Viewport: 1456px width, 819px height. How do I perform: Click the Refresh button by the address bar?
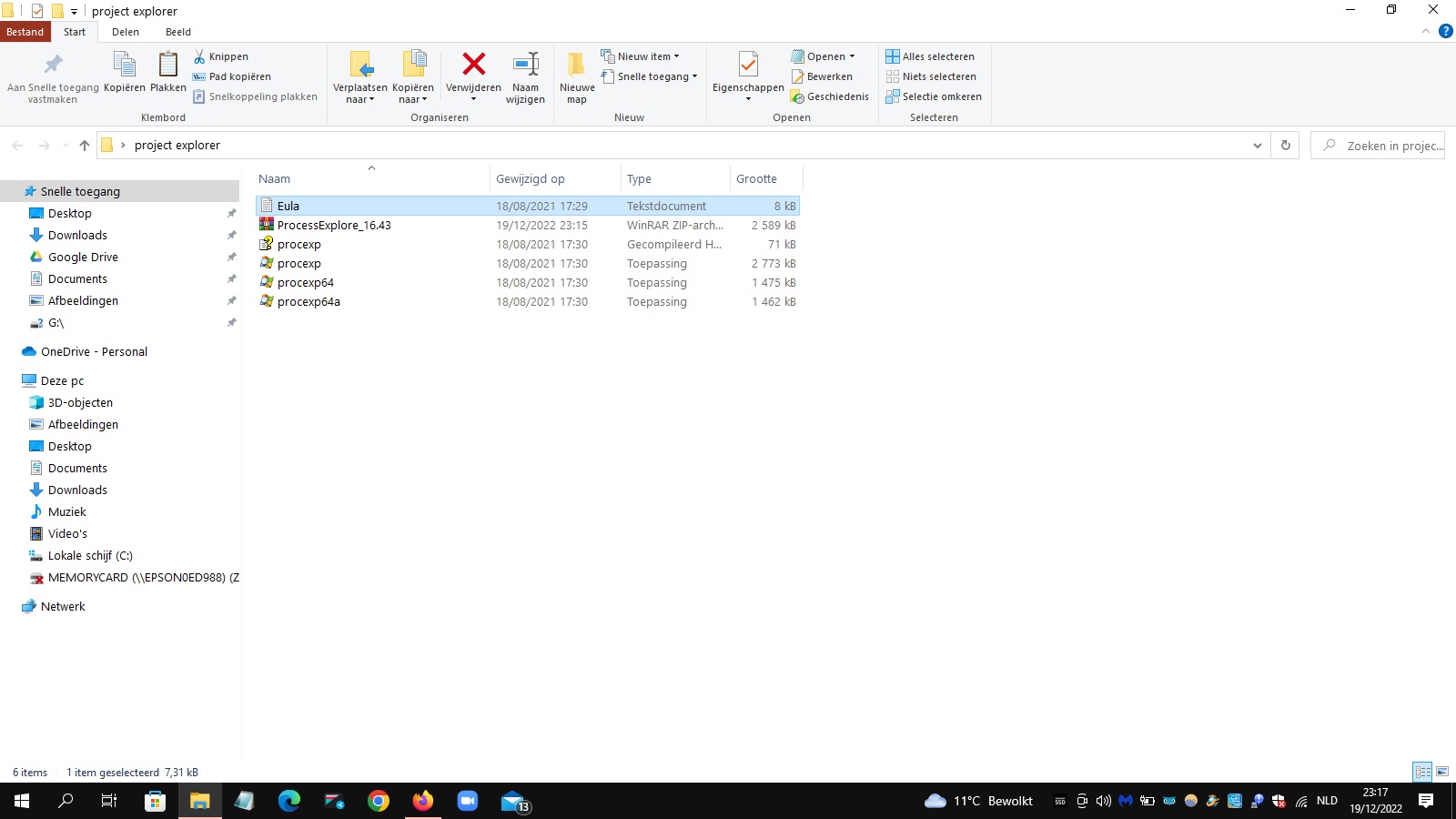point(1286,145)
